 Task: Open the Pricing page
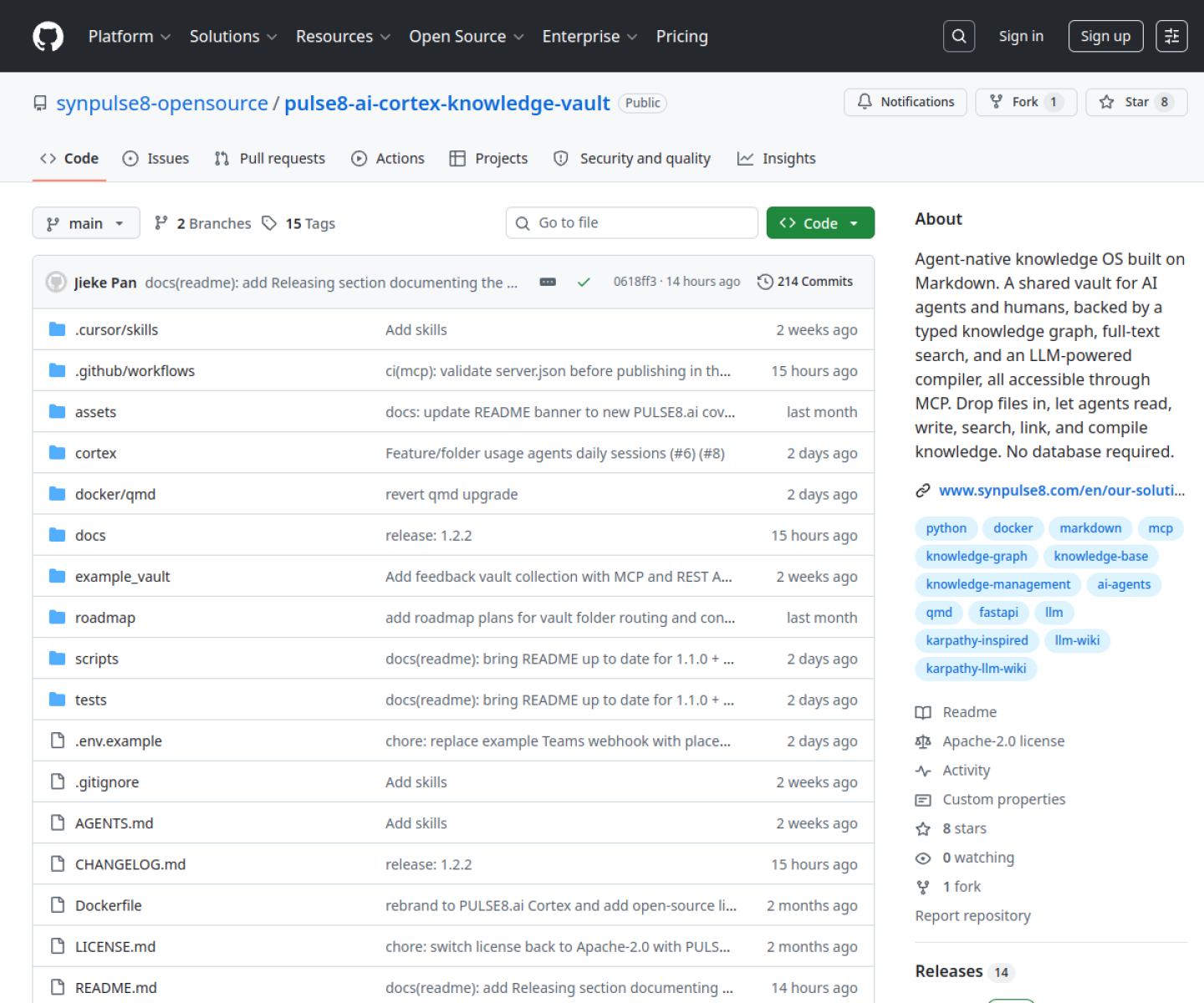682,37
